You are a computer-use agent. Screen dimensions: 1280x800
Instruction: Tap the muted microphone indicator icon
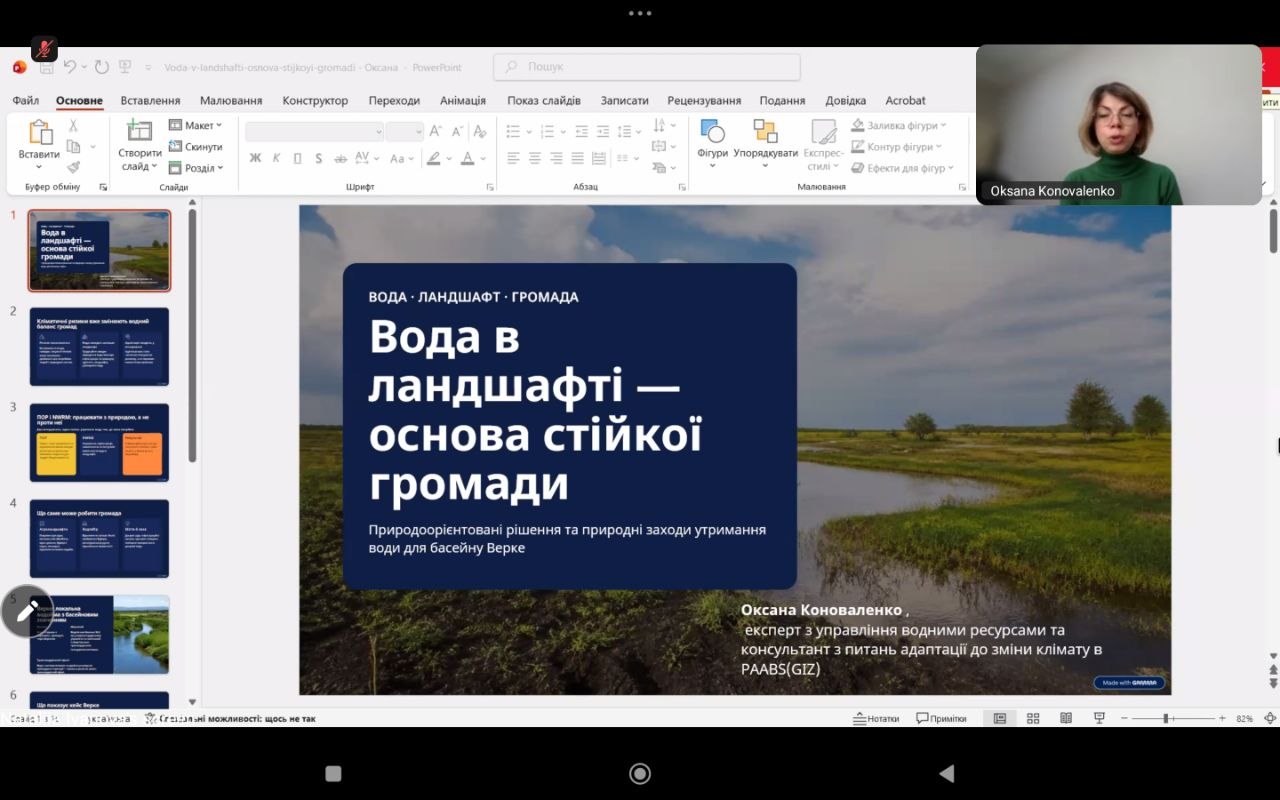pos(44,49)
